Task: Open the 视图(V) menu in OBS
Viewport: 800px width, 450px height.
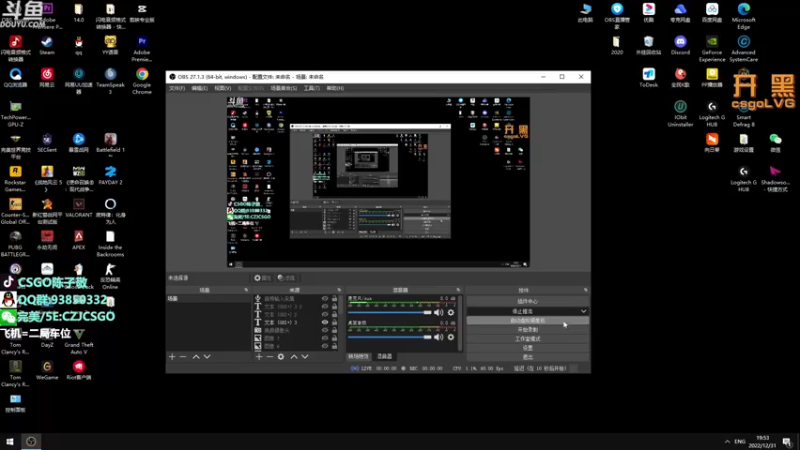Action: [x=222, y=88]
